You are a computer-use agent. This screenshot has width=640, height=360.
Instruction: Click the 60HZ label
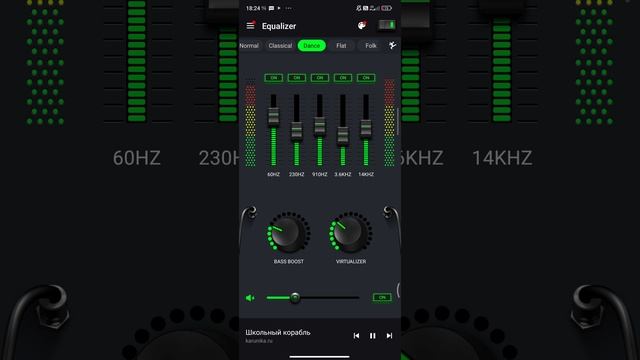tap(273, 174)
